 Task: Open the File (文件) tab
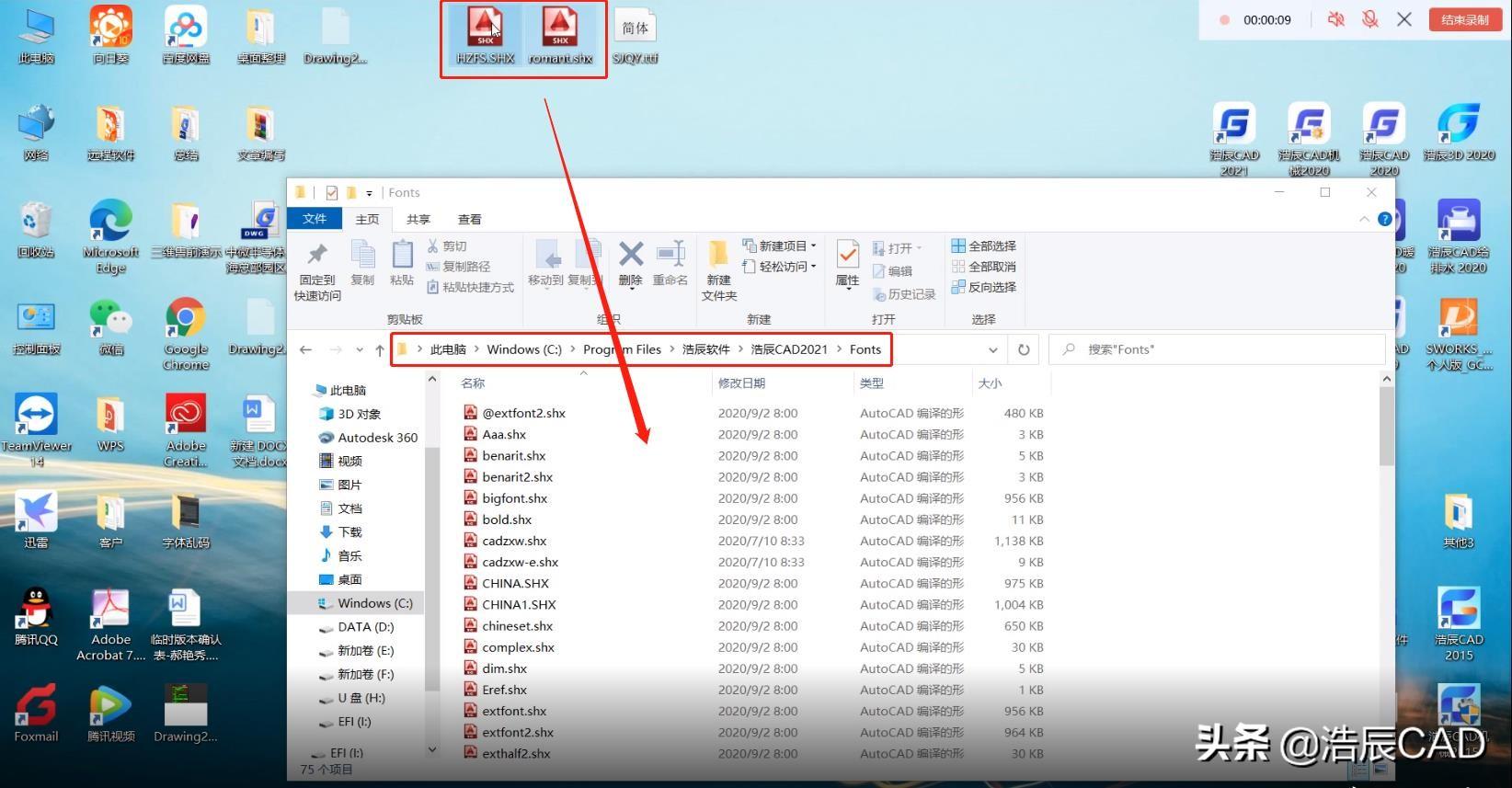pyautogui.click(x=315, y=219)
